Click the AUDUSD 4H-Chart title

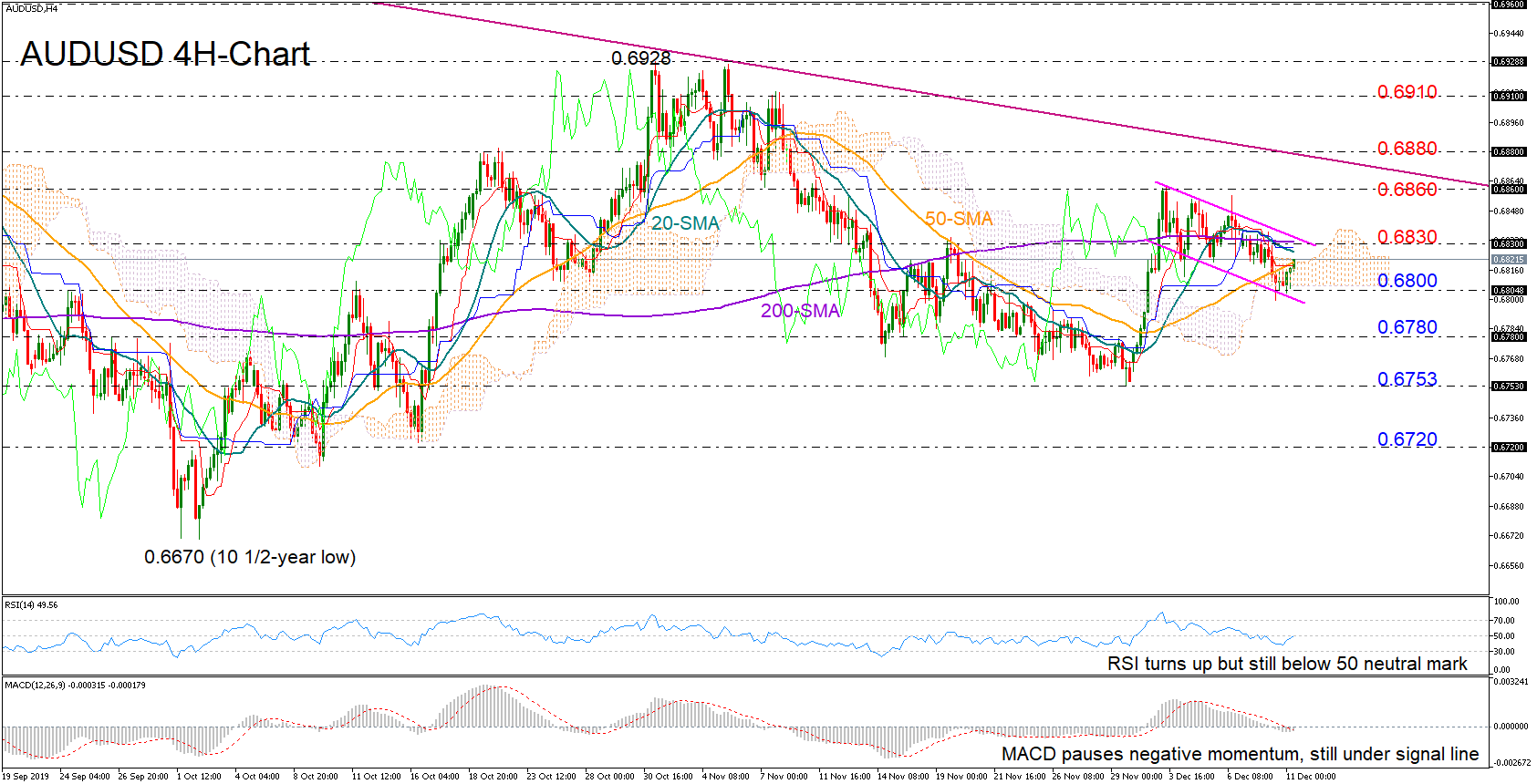165,55
